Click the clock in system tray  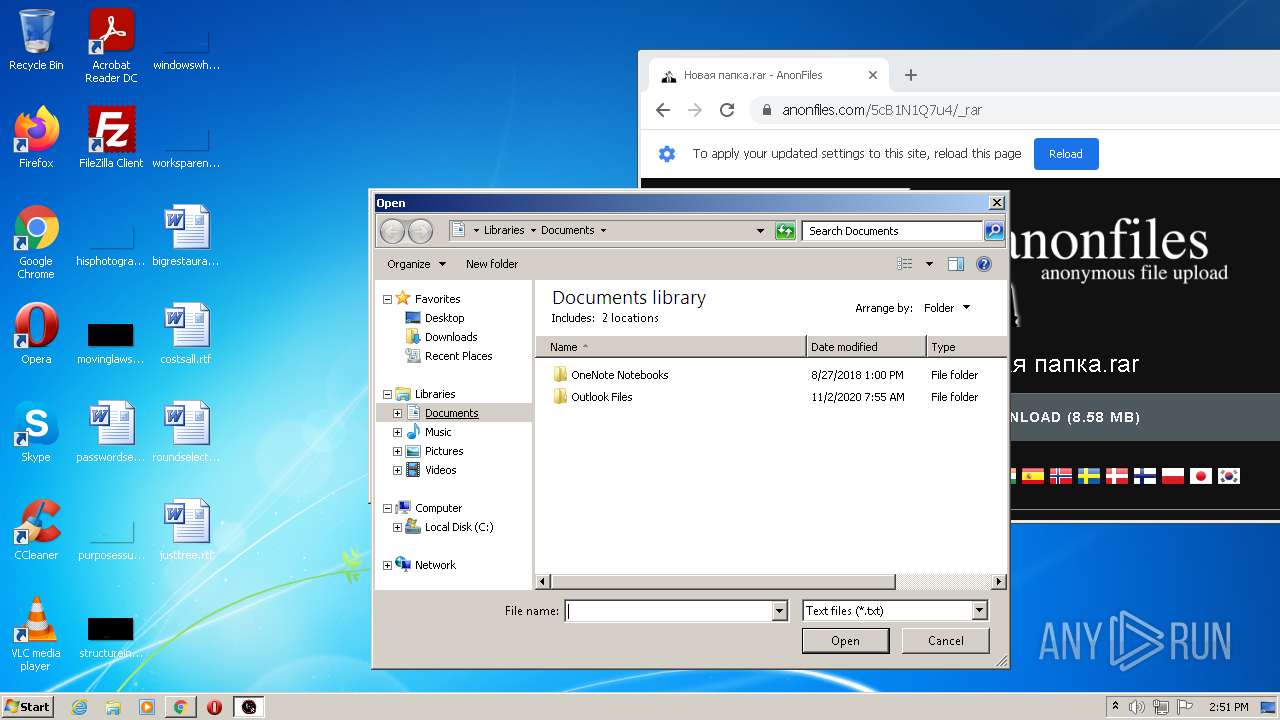tap(1228, 707)
